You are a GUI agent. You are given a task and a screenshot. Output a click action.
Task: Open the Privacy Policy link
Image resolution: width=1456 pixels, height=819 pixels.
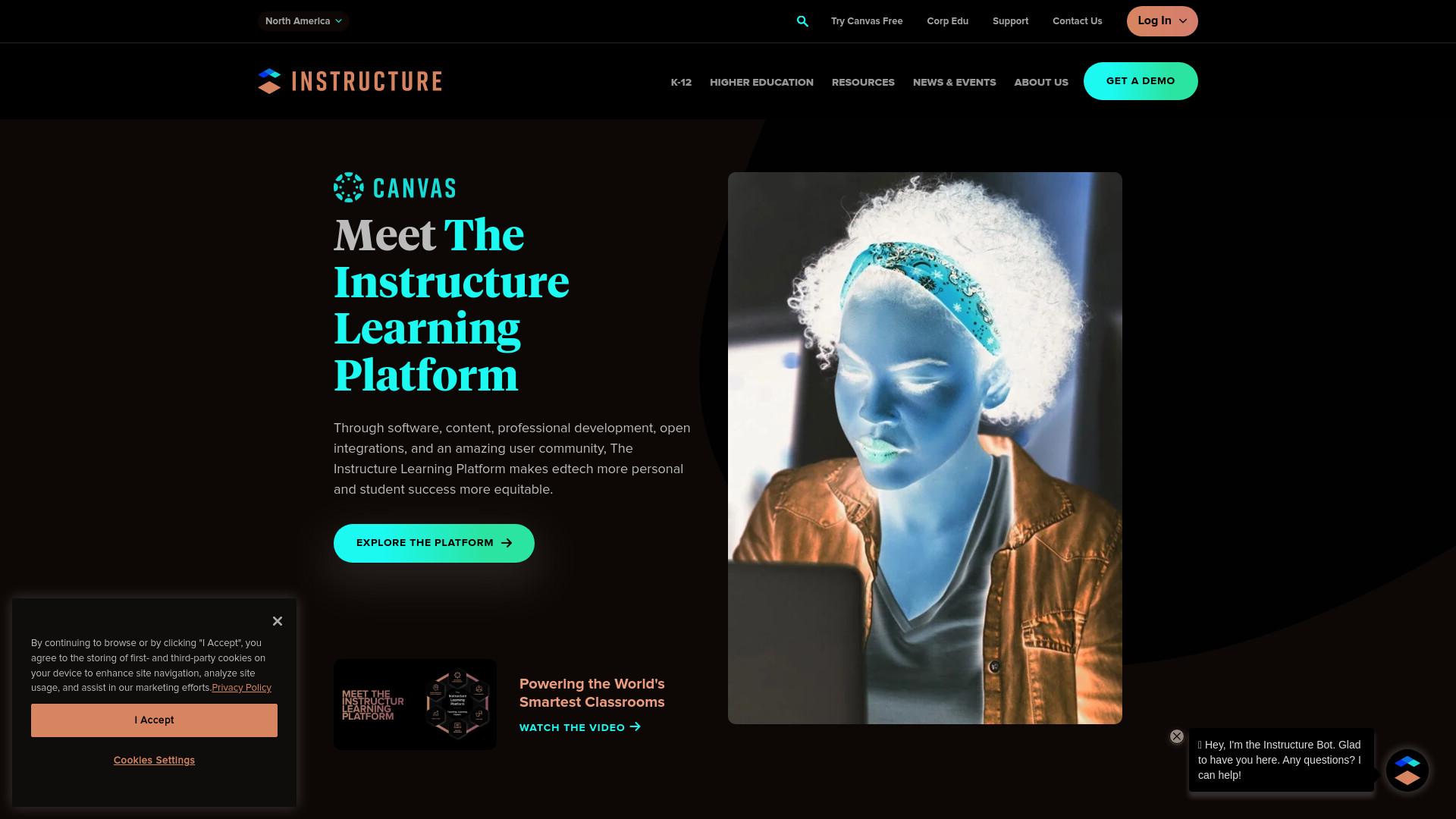point(241,688)
